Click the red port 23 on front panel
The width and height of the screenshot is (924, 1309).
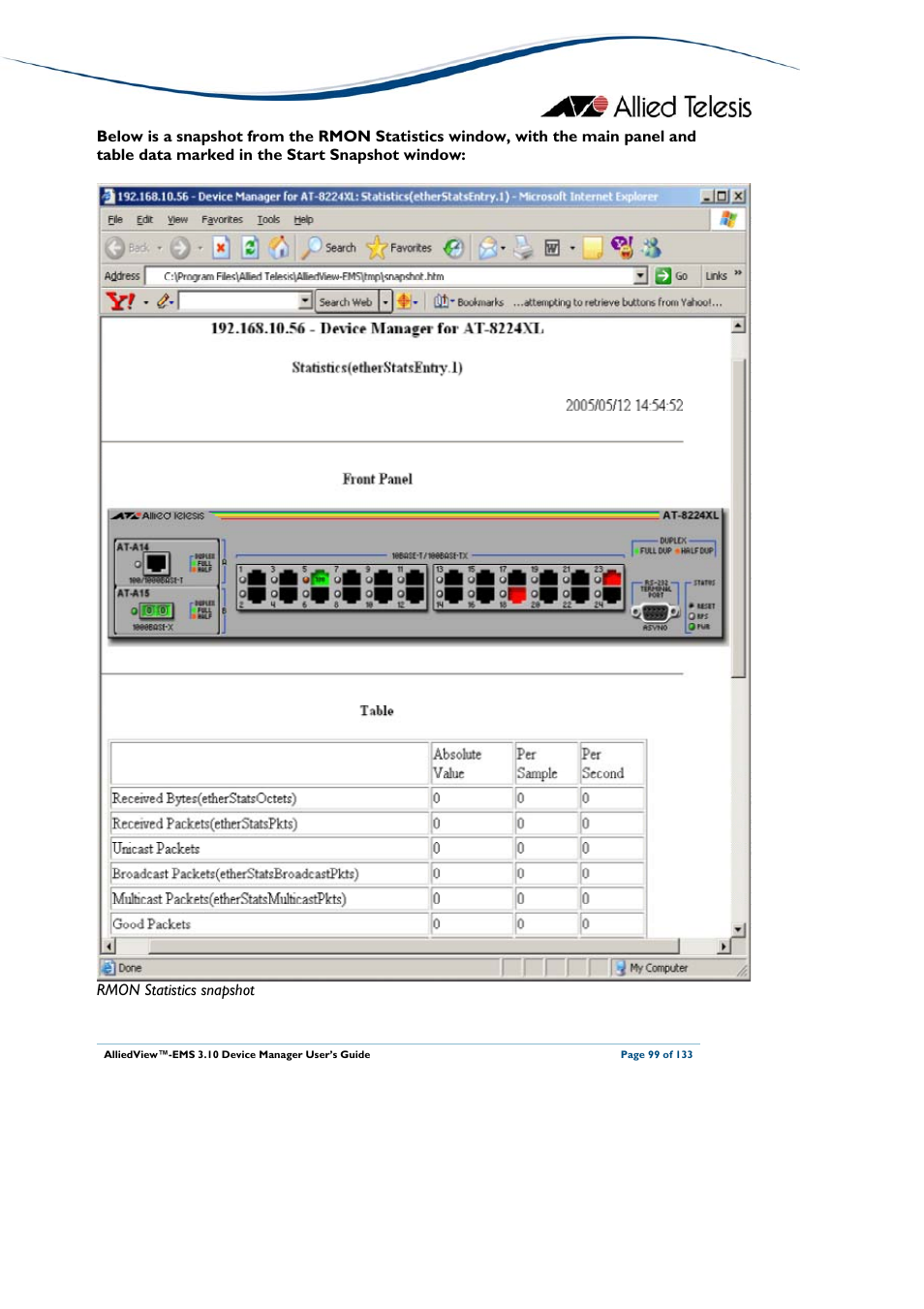tap(612, 579)
